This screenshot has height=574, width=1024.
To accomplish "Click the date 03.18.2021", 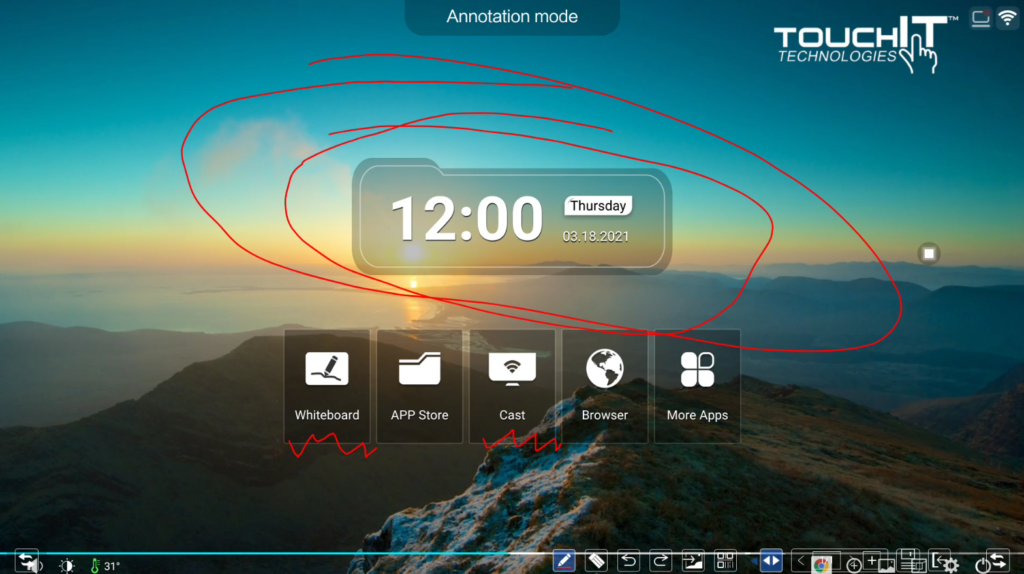I will tap(596, 236).
